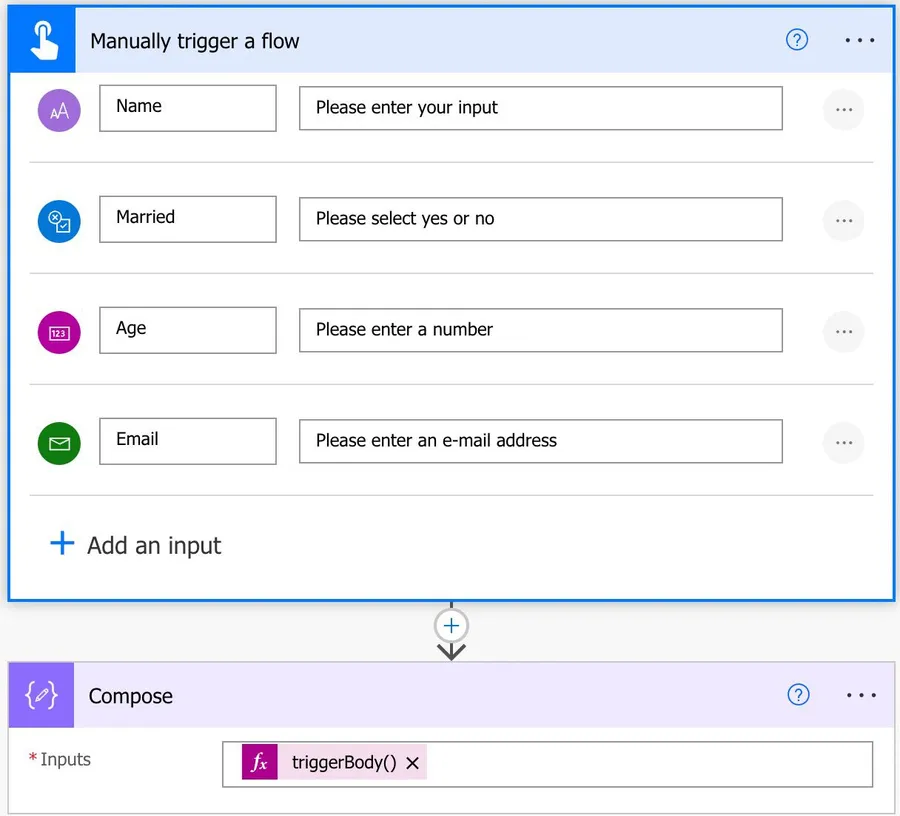Click the Age input name field

[187, 330]
